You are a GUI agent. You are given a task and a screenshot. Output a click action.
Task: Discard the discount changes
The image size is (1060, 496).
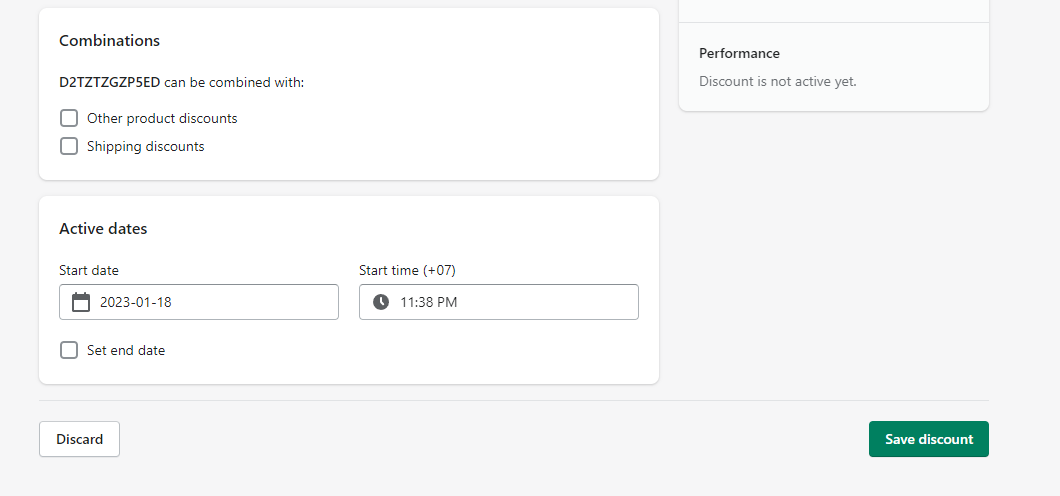point(79,439)
